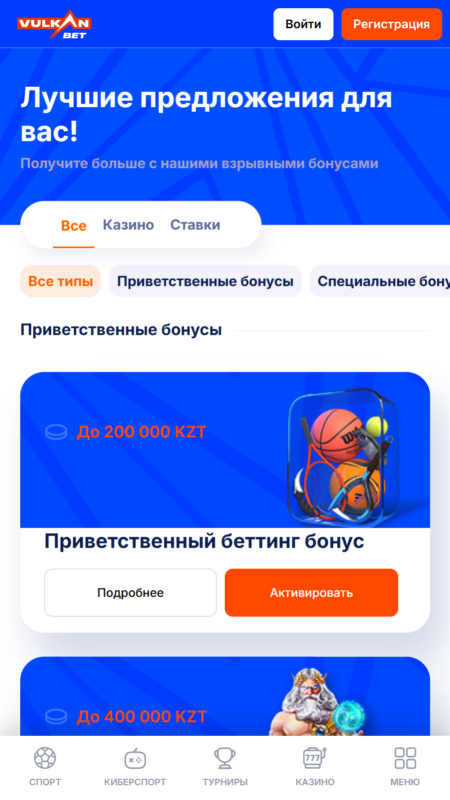Click coin icon next to До 200 000 KZT
Viewport: 450px width, 800px height.
coord(56,433)
